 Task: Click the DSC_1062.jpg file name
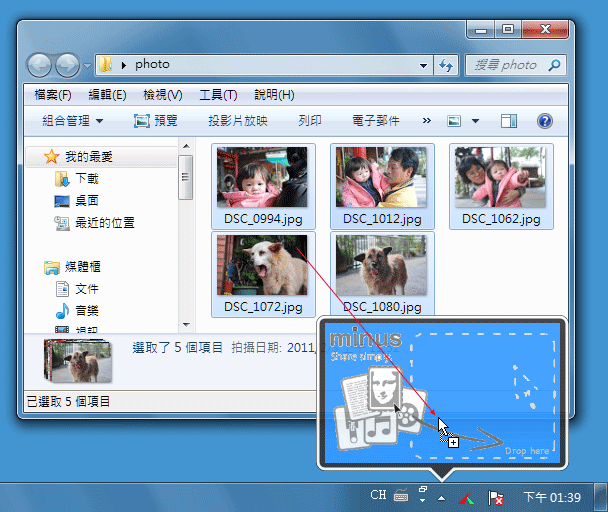click(x=501, y=219)
